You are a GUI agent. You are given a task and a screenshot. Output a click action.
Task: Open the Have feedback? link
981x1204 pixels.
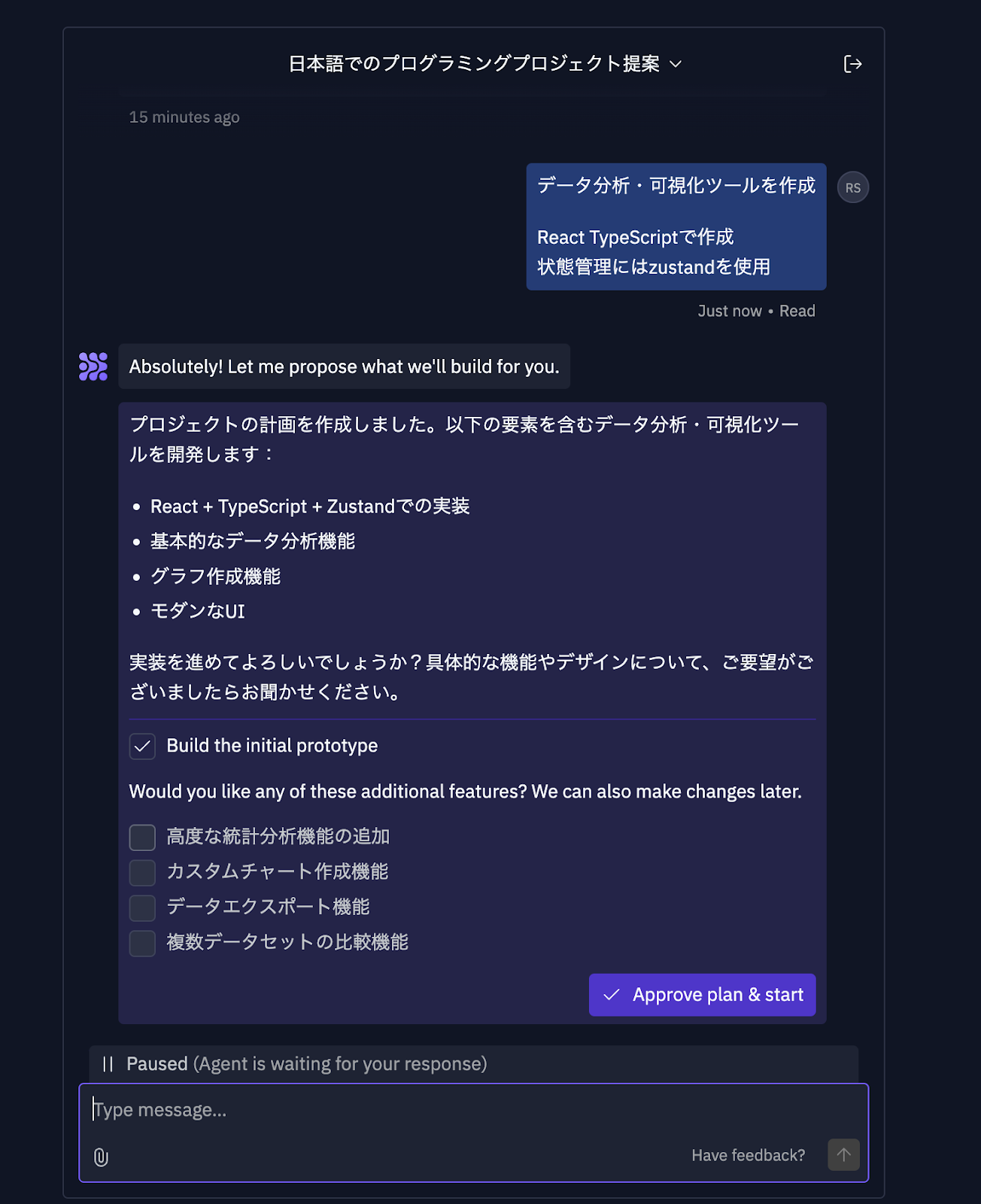(x=748, y=1155)
